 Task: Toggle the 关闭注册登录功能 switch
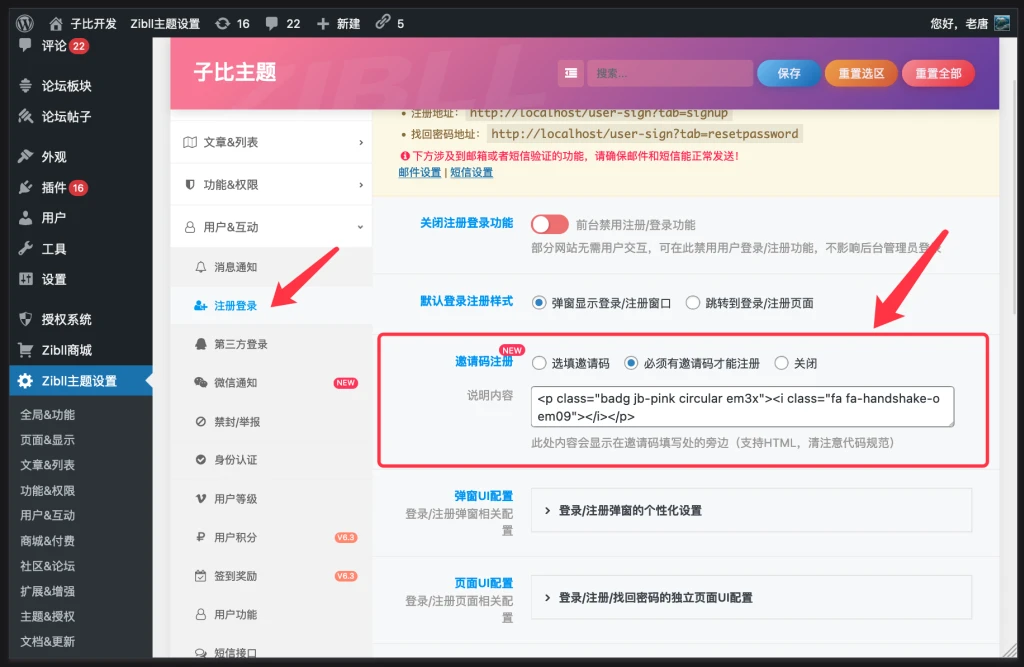tap(549, 224)
